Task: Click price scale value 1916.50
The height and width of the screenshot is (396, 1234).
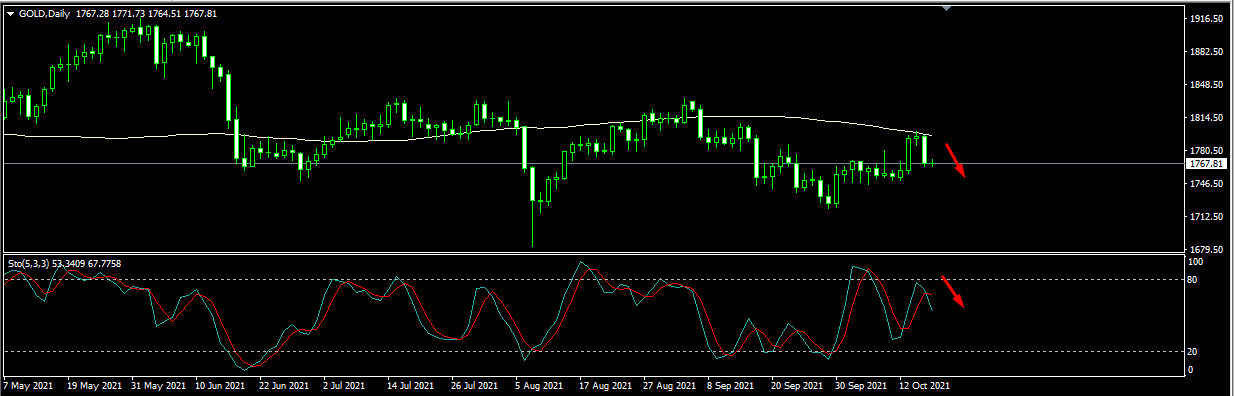Action: 1207,19
